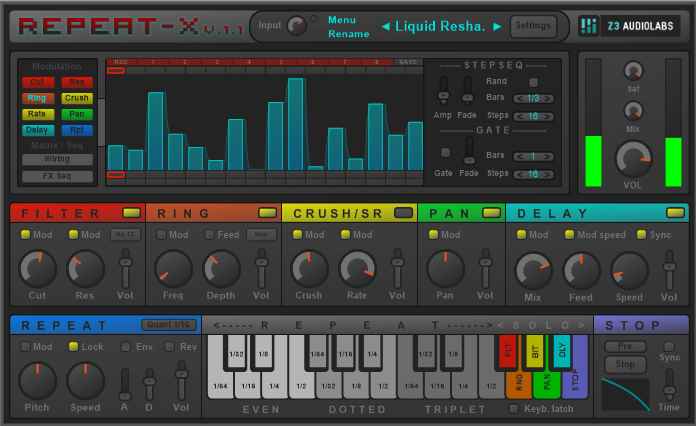Toggle the PAN section power switch
Screen dimensions: 696x426
[x=491, y=213]
